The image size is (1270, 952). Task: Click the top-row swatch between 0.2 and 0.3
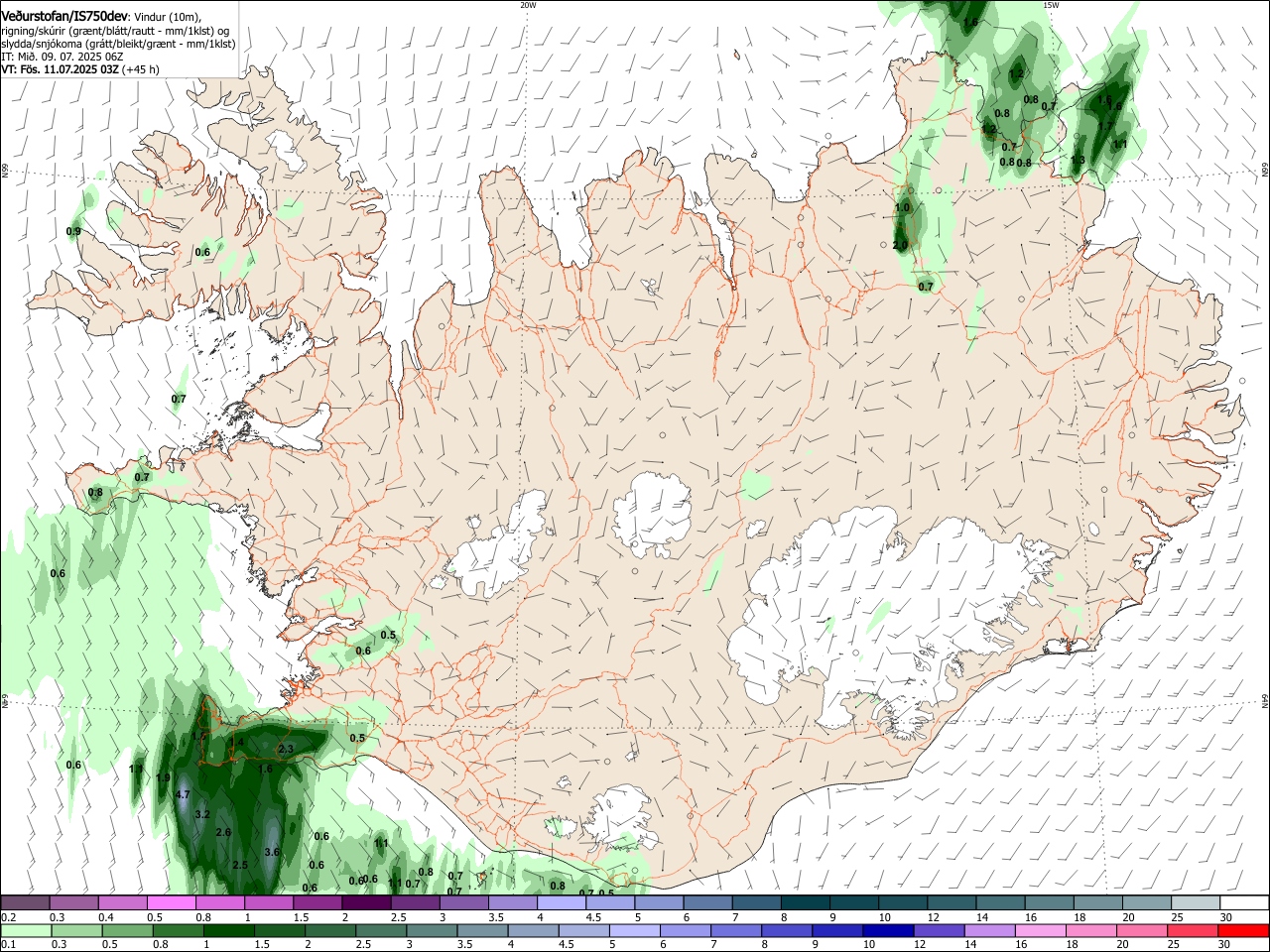coord(25,902)
